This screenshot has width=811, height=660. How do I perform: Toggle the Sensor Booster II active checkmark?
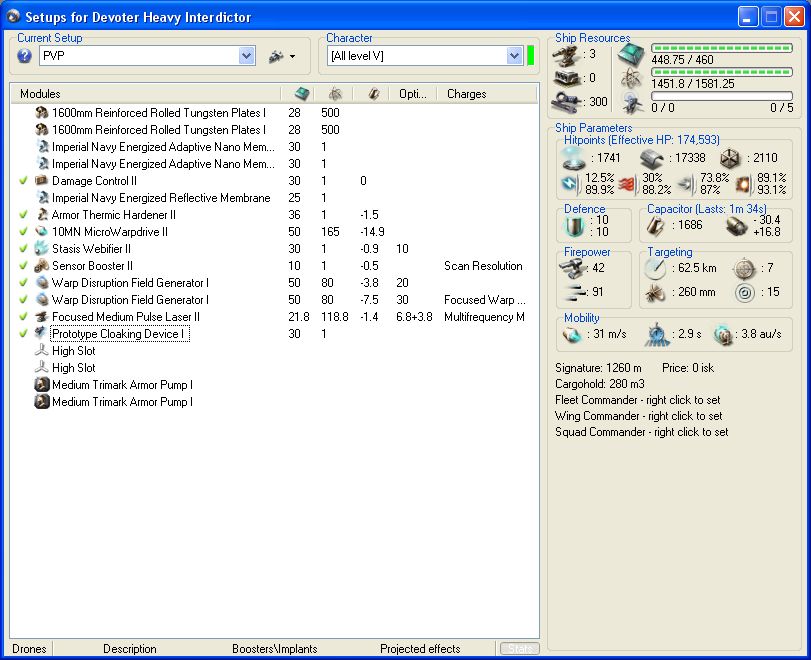pos(23,266)
